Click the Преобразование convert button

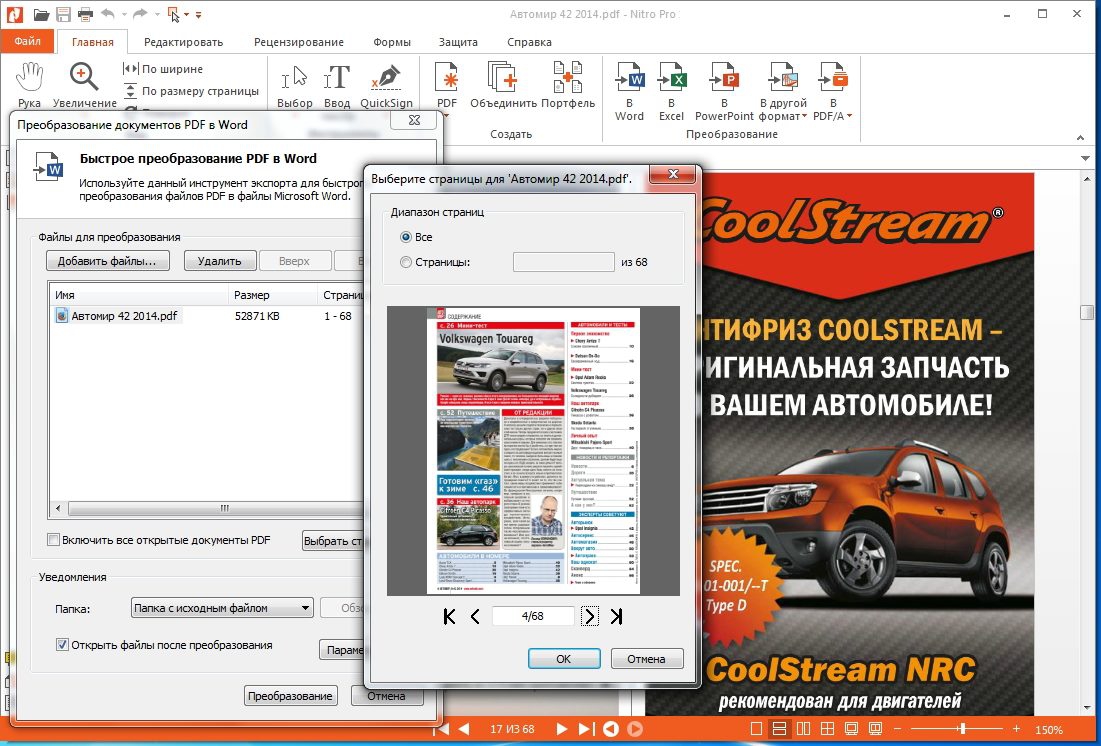290,695
